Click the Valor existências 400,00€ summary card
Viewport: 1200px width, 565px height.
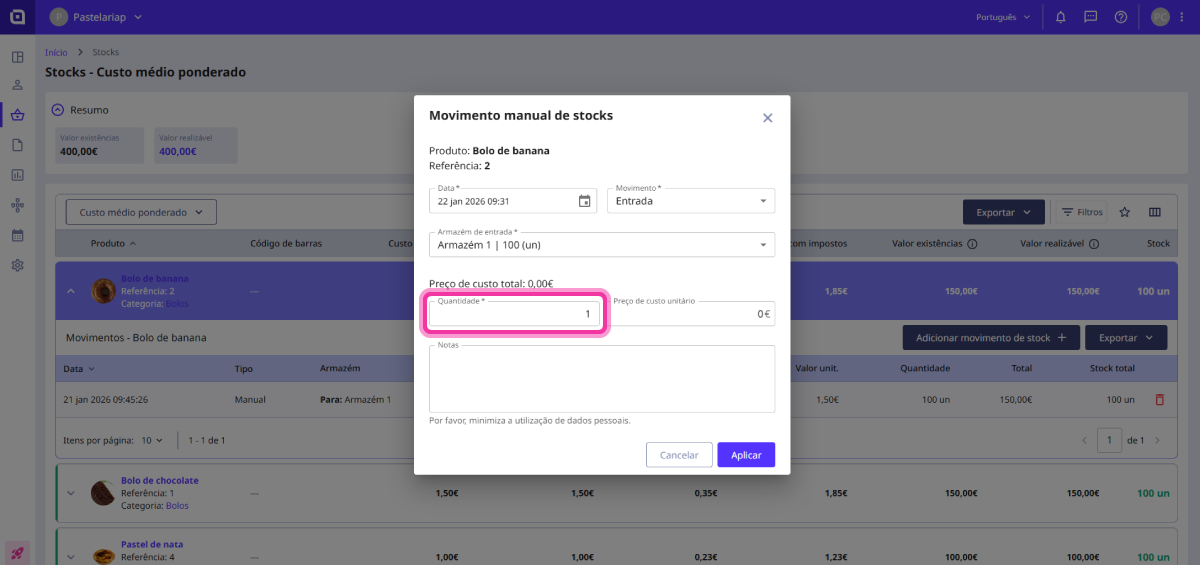[x=100, y=145]
